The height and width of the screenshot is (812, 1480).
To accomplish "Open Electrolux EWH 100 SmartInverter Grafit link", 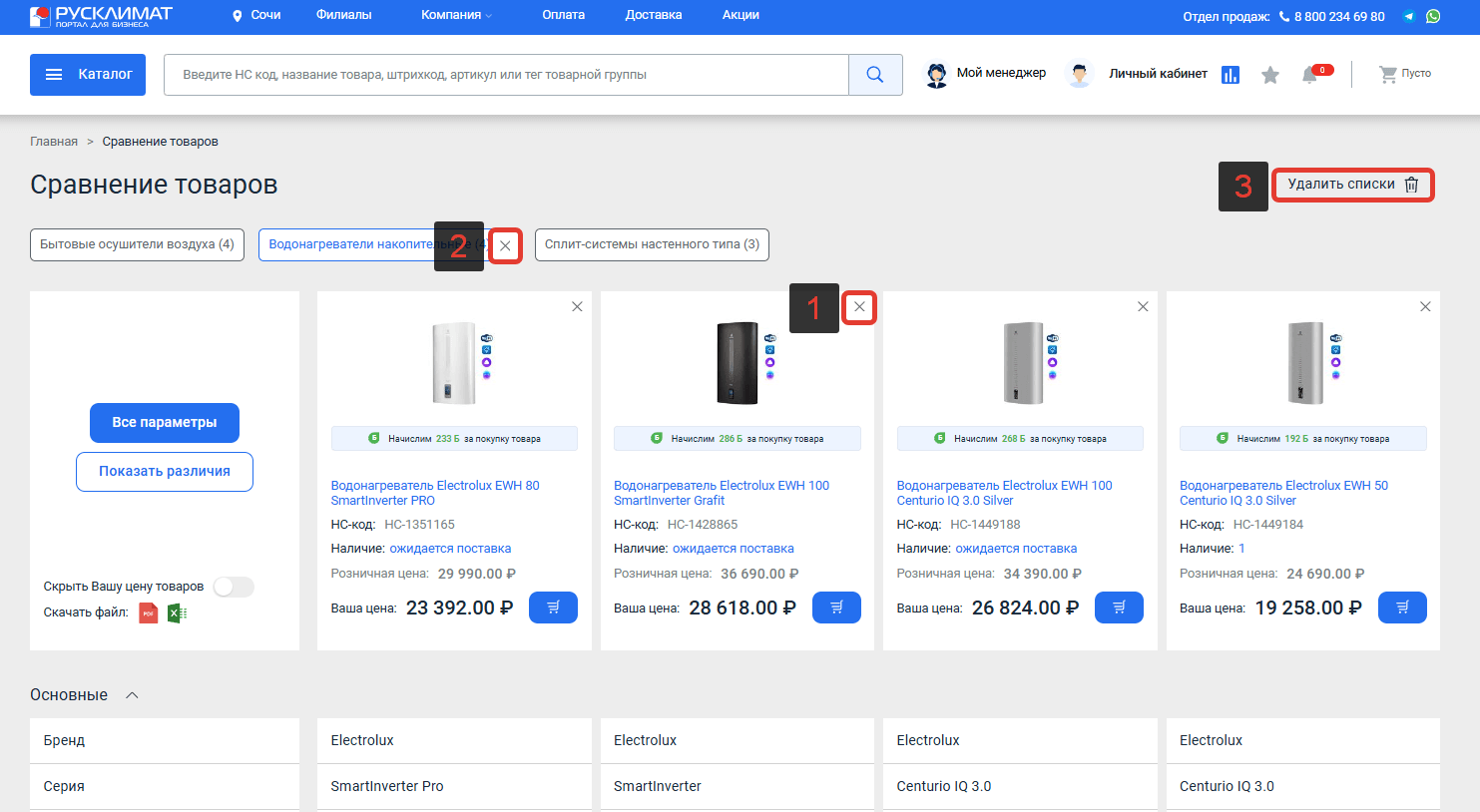I will 722,493.
